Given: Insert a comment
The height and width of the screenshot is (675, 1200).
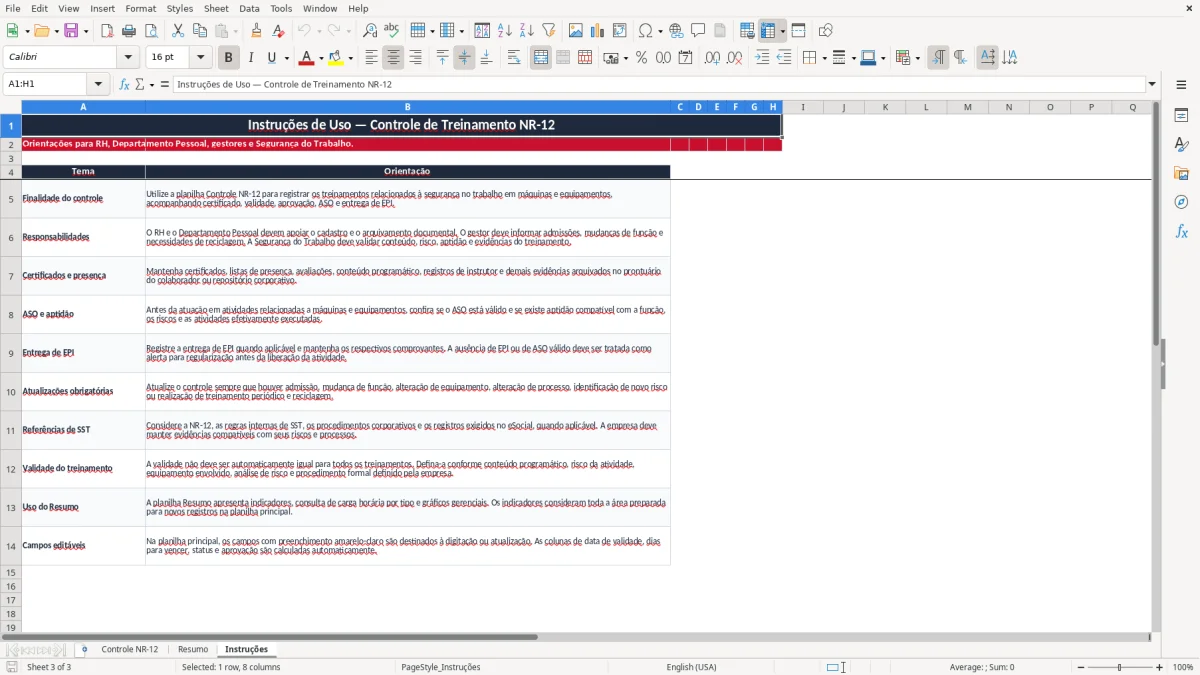Looking at the screenshot, I should 698,31.
